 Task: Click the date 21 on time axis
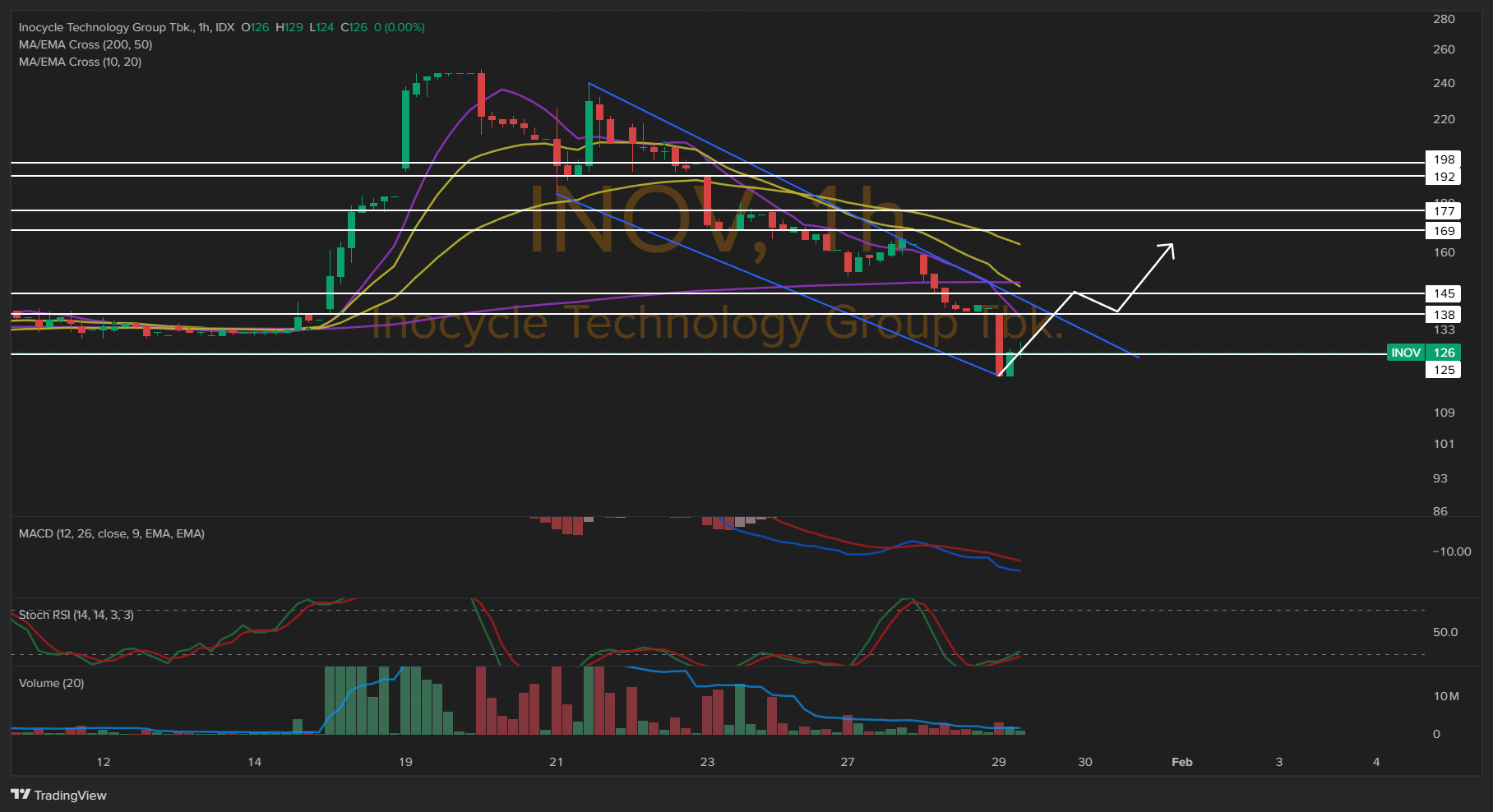click(x=557, y=762)
